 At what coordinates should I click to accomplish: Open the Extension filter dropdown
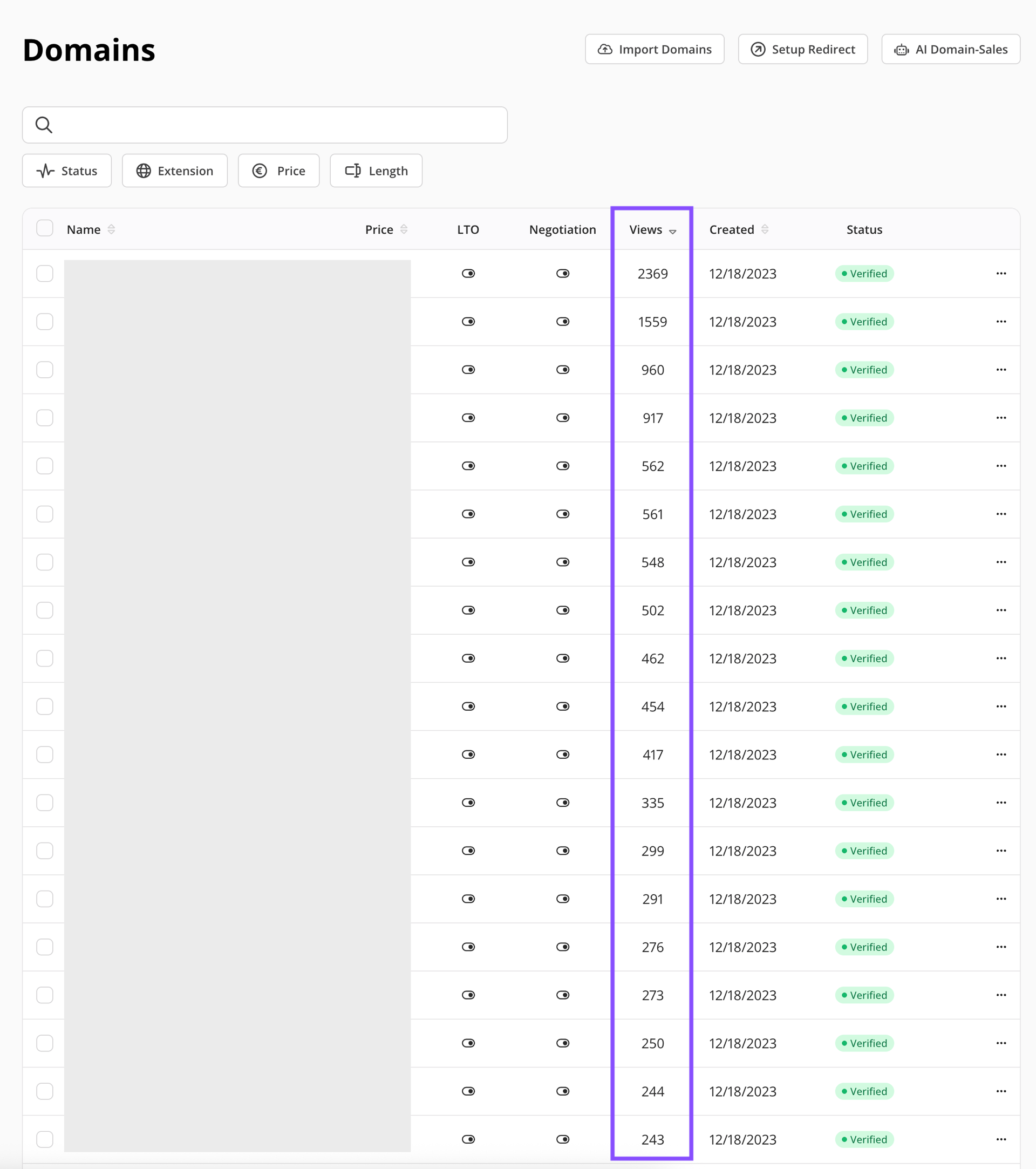click(174, 171)
